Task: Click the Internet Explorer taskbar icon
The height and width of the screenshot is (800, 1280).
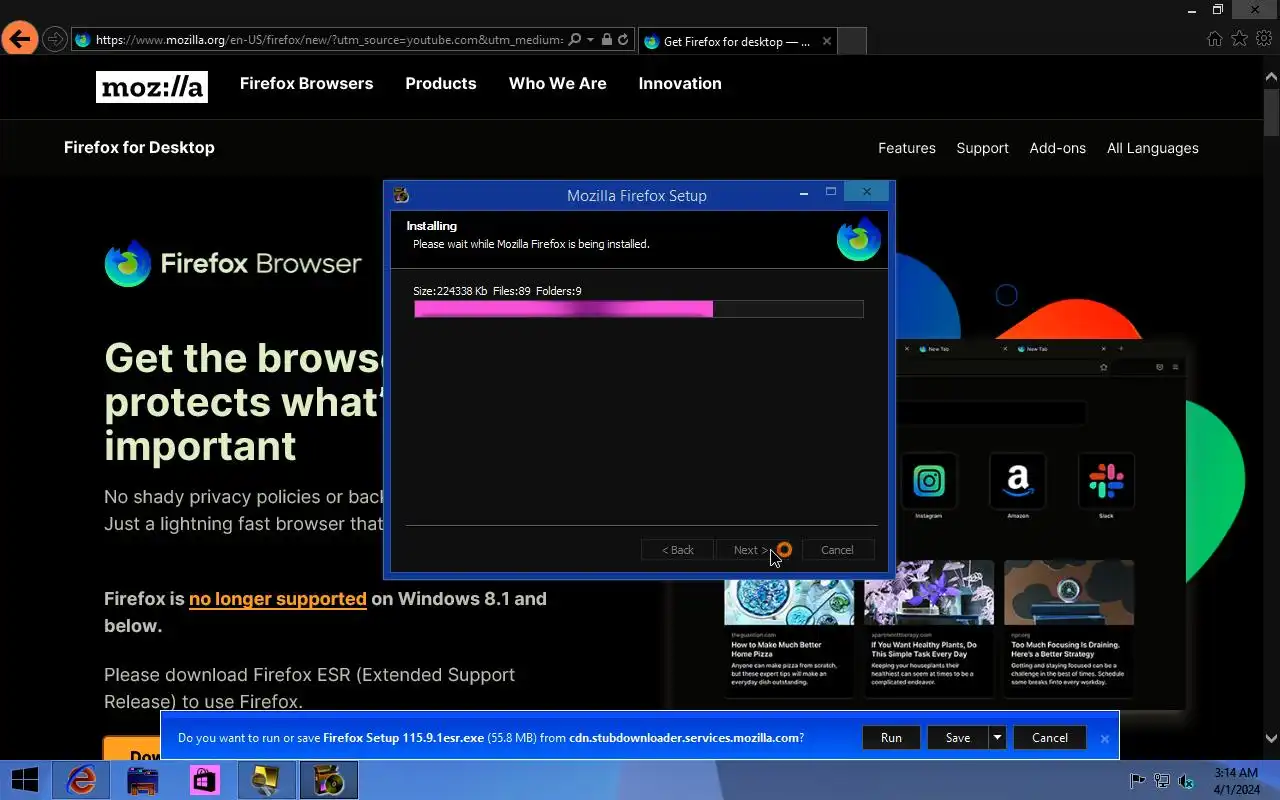Action: [x=81, y=780]
